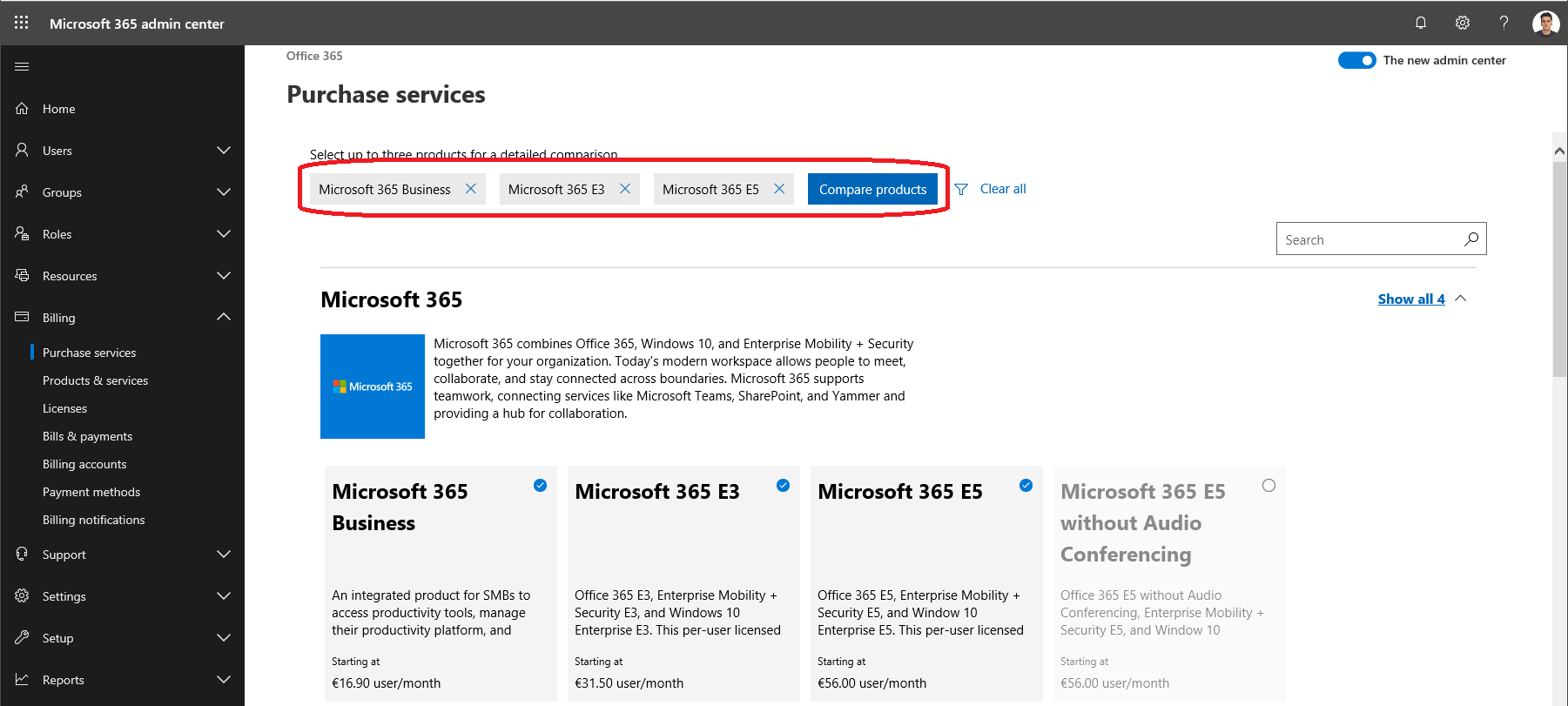Open Billing notifications page
The image size is (1568, 706).
[x=93, y=520]
